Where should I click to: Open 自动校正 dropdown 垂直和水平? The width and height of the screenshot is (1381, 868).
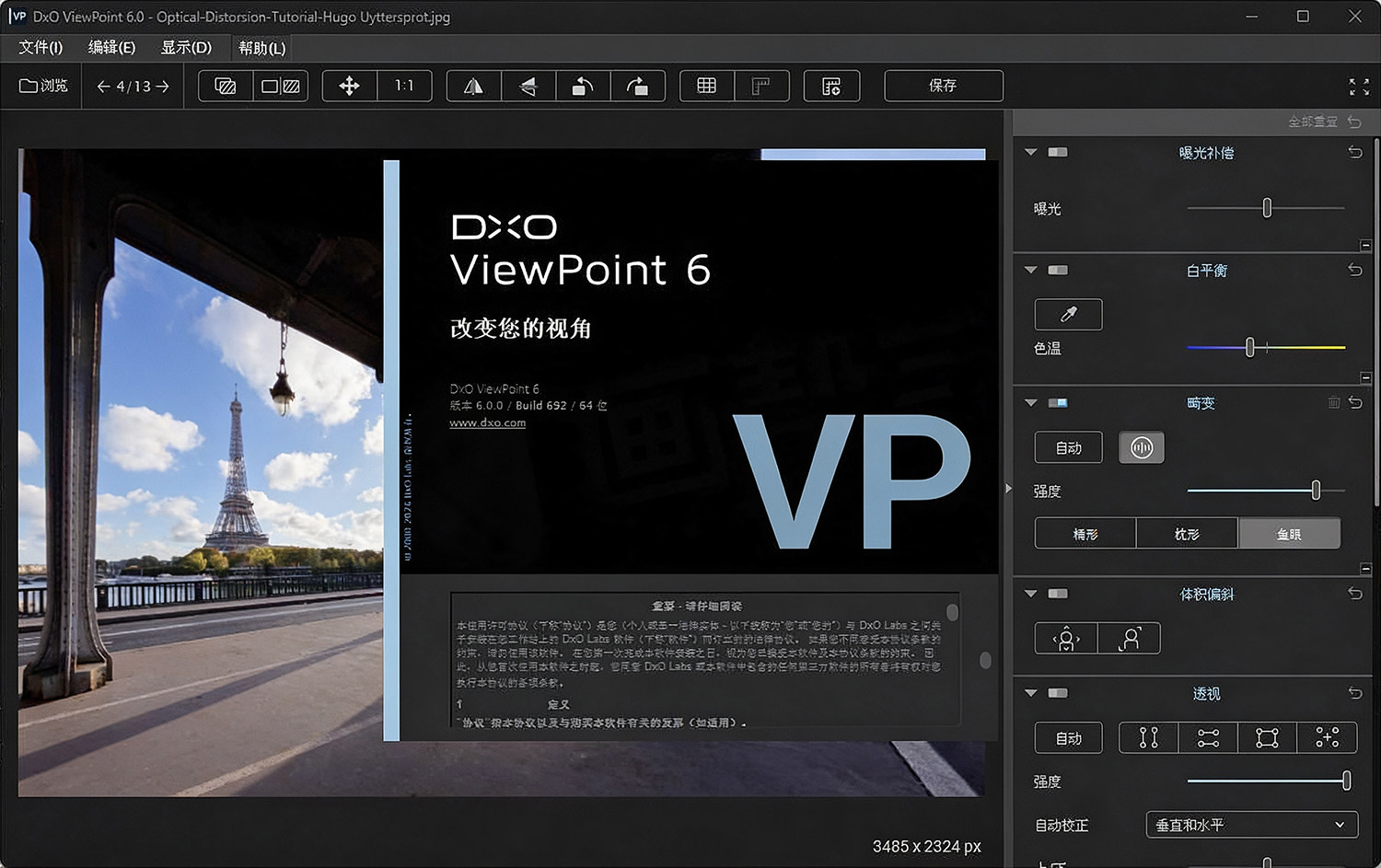[x=1252, y=825]
